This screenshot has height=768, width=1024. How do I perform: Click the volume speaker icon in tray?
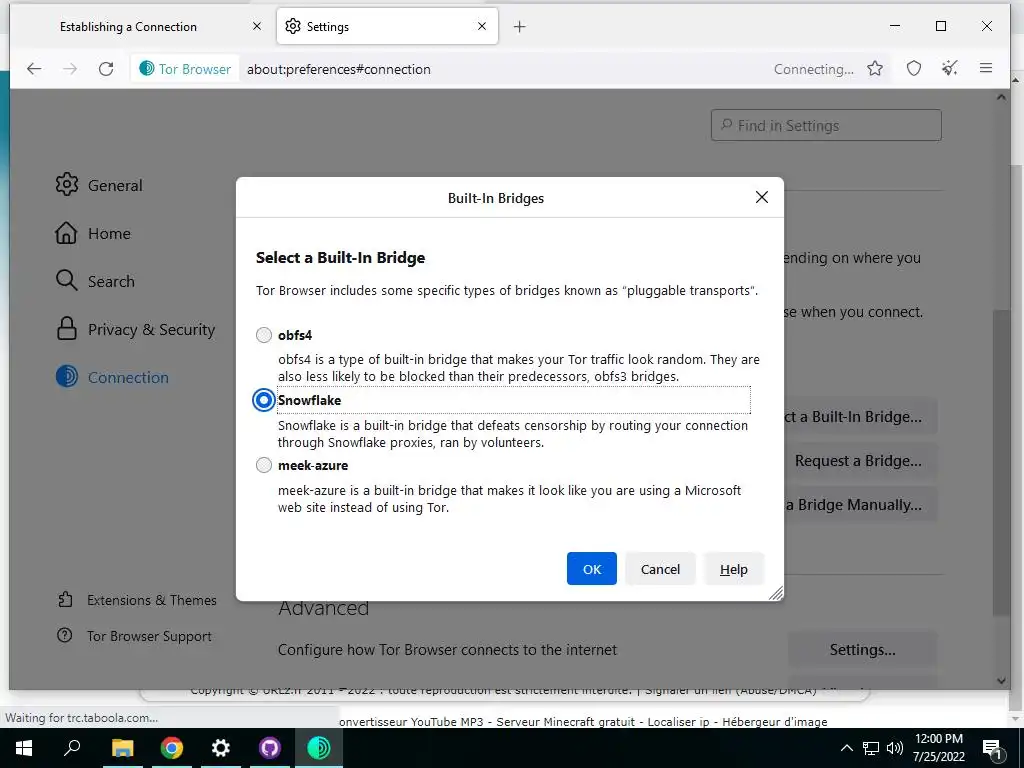[895, 748]
